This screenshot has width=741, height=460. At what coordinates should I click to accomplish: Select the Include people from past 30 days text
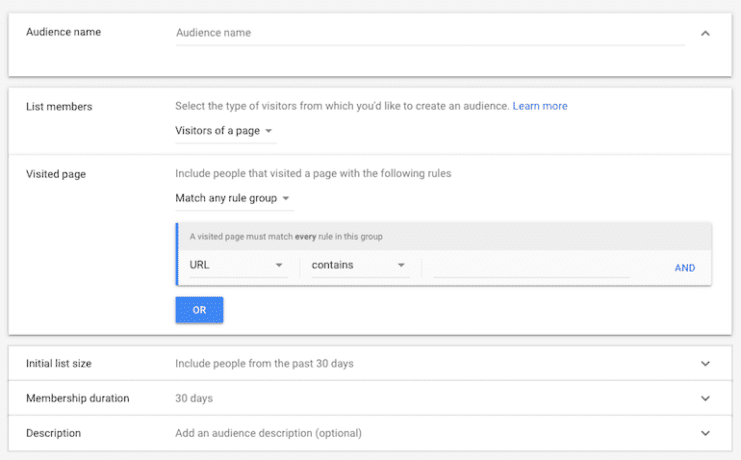pos(264,364)
